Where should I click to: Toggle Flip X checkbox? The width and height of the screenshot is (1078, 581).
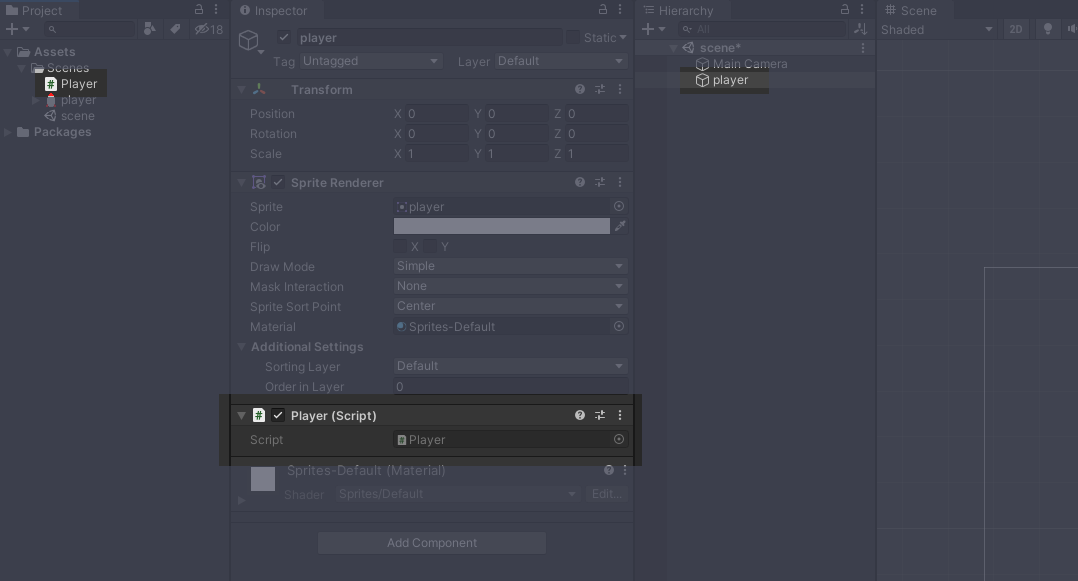pos(400,246)
